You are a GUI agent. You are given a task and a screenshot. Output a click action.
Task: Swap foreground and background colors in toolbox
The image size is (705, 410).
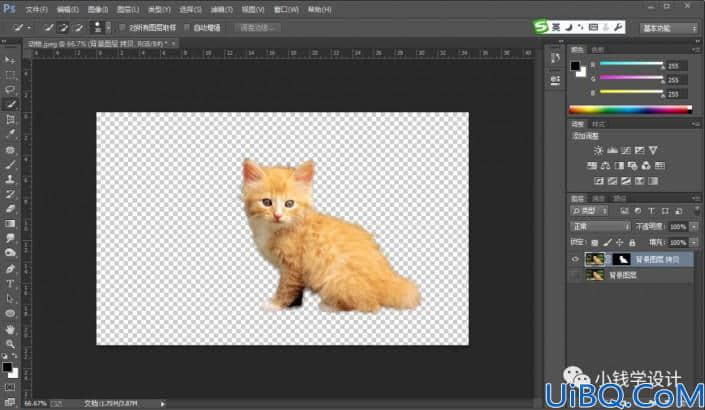point(14,356)
